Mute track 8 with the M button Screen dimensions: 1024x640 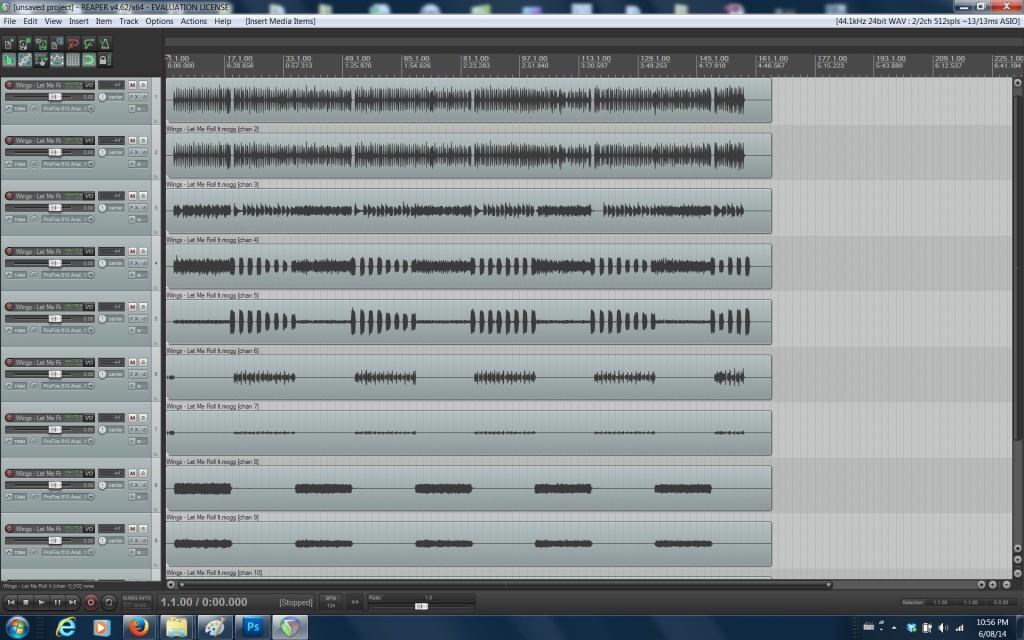[133, 473]
